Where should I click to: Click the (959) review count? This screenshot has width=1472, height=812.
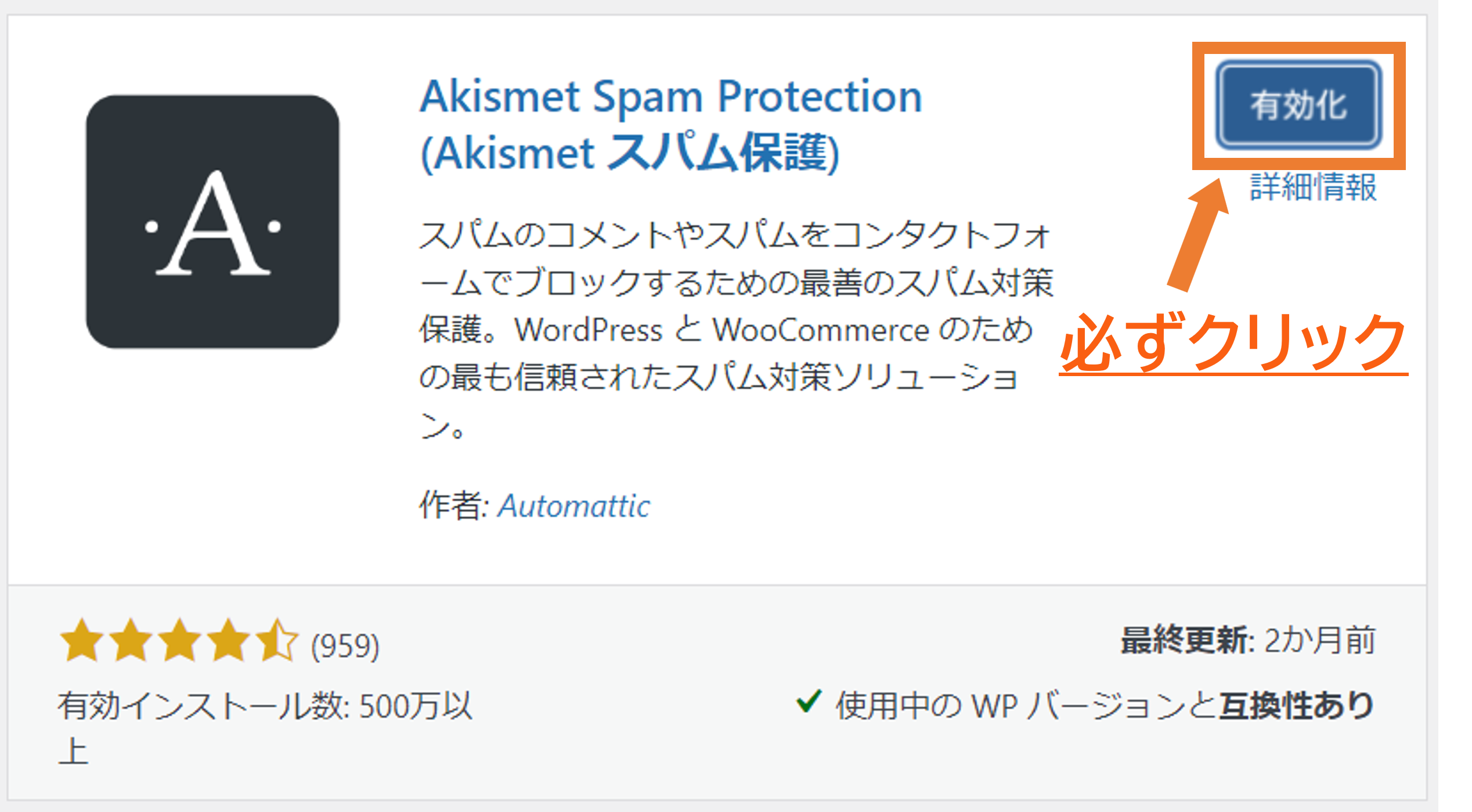[345, 645]
